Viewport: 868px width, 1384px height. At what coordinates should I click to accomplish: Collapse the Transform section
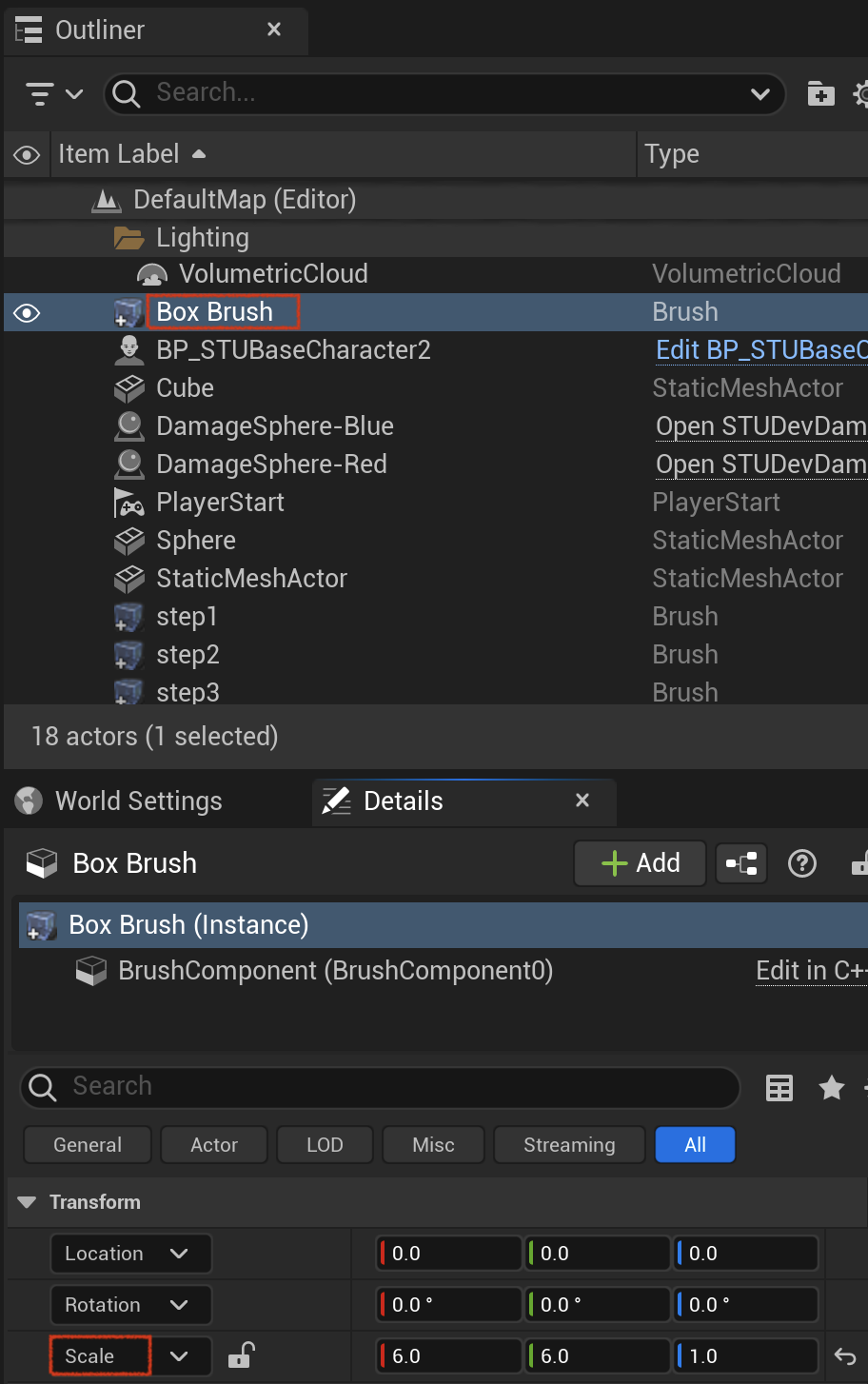[27, 1202]
